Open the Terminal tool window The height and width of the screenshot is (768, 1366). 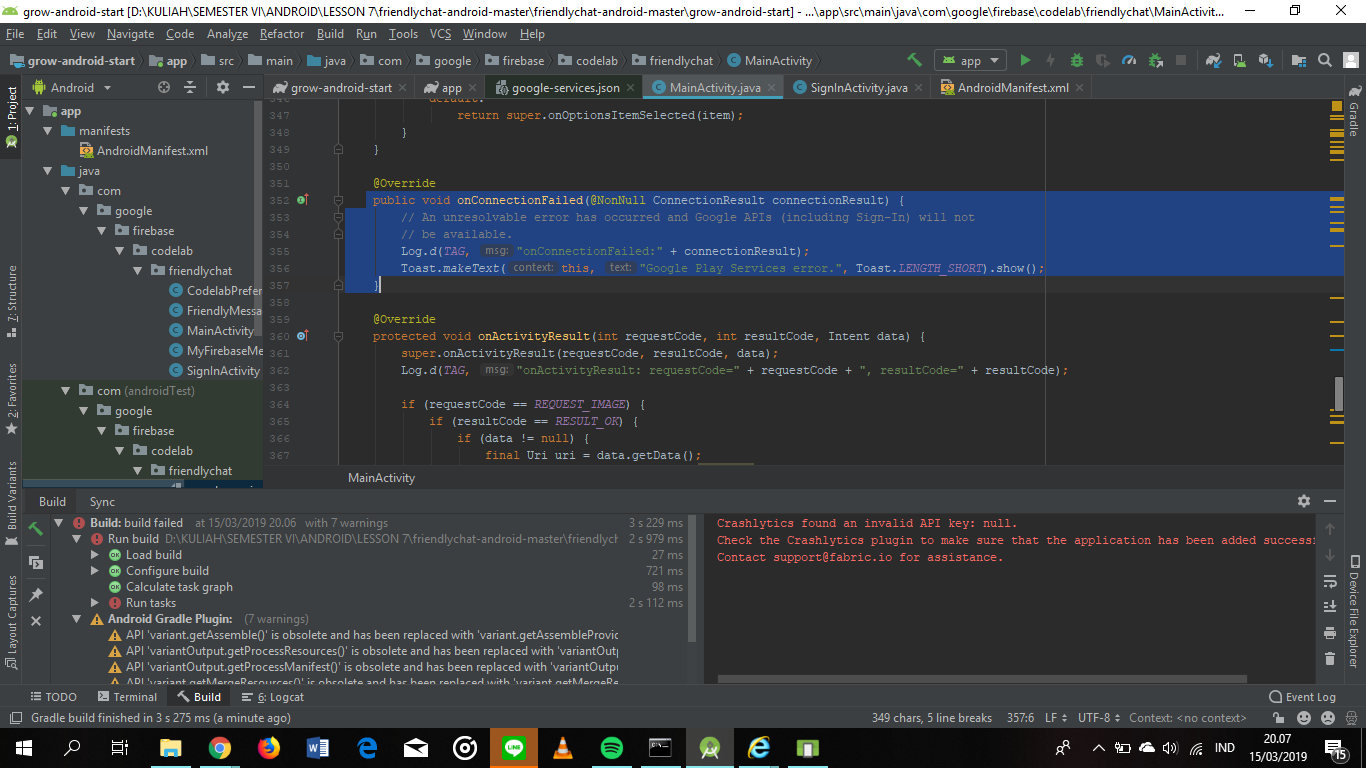pyautogui.click(x=128, y=697)
